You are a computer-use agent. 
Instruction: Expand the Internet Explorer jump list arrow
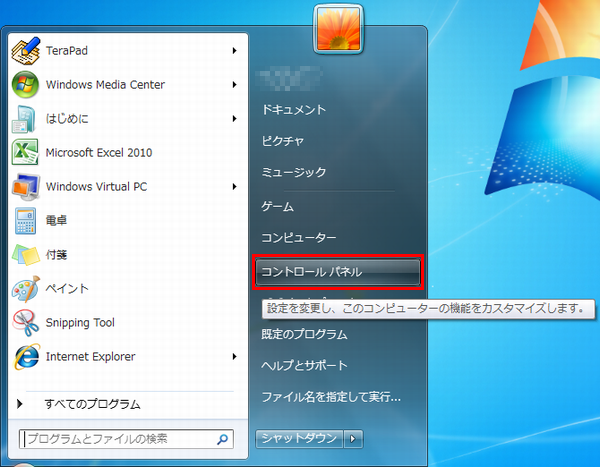pyautogui.click(x=235, y=356)
